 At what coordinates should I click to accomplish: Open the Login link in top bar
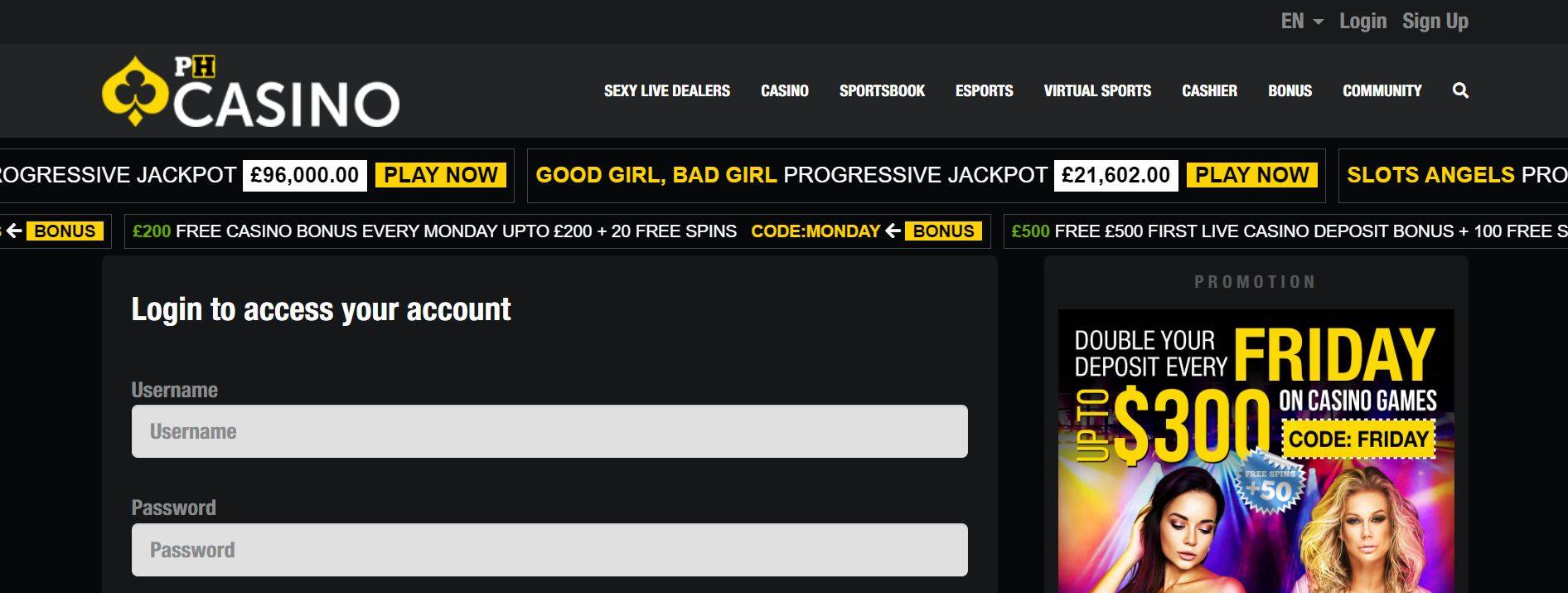coord(1362,22)
